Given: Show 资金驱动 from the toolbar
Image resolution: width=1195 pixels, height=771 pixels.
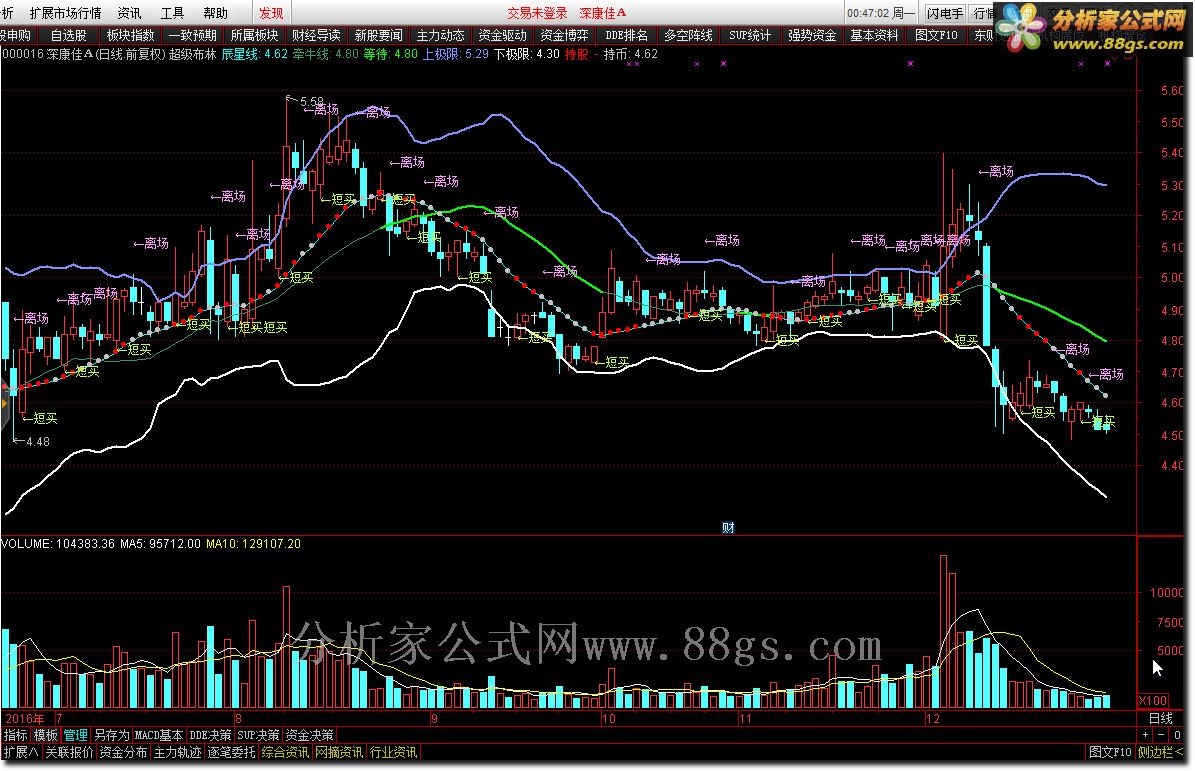Looking at the screenshot, I should coord(502,35).
